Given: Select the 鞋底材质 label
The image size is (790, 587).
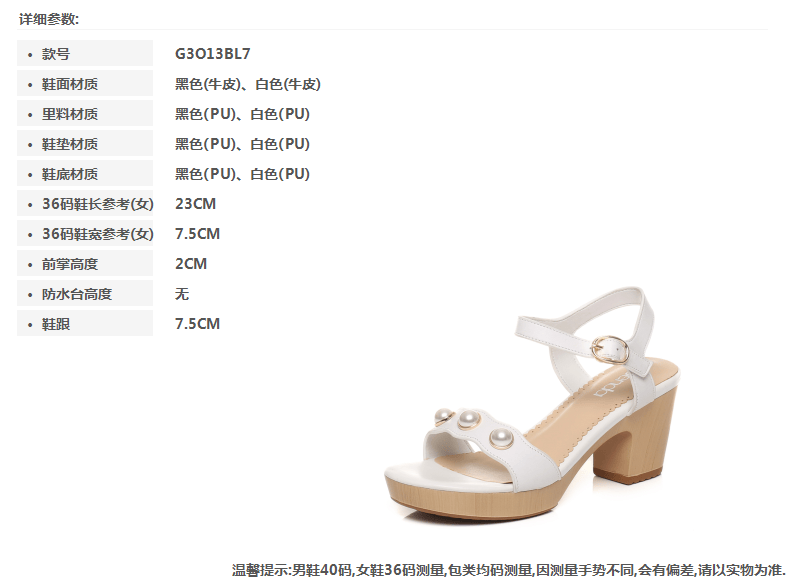Looking at the screenshot, I should click(x=70, y=174).
